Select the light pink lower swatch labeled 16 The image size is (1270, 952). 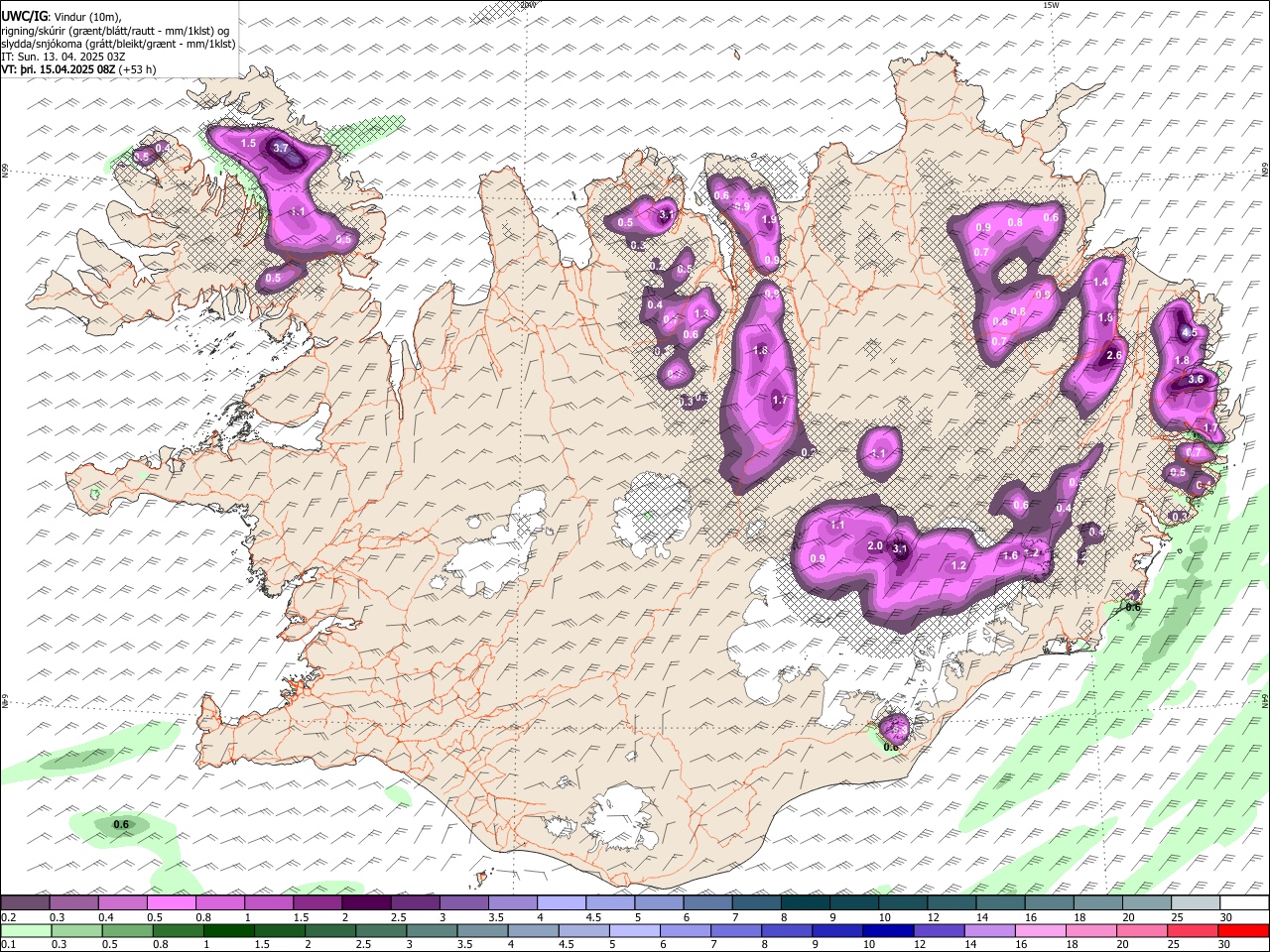coord(1039,930)
